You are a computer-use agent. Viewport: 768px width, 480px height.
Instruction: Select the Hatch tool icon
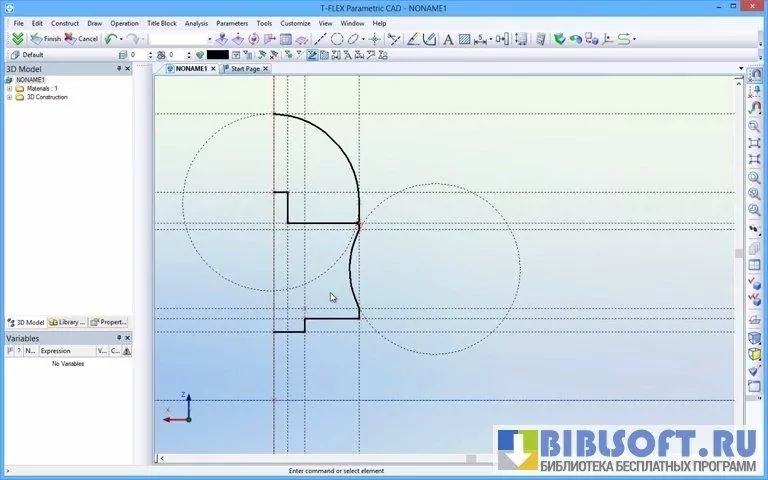pos(464,39)
